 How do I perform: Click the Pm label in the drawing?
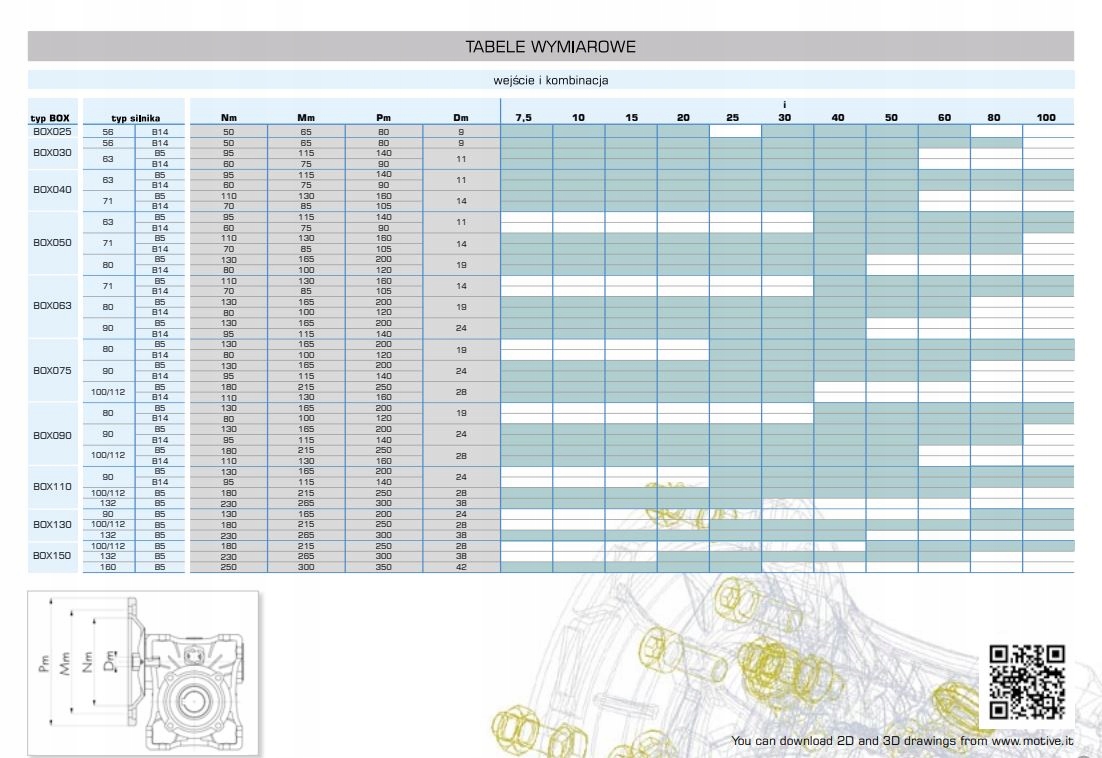tap(44, 664)
